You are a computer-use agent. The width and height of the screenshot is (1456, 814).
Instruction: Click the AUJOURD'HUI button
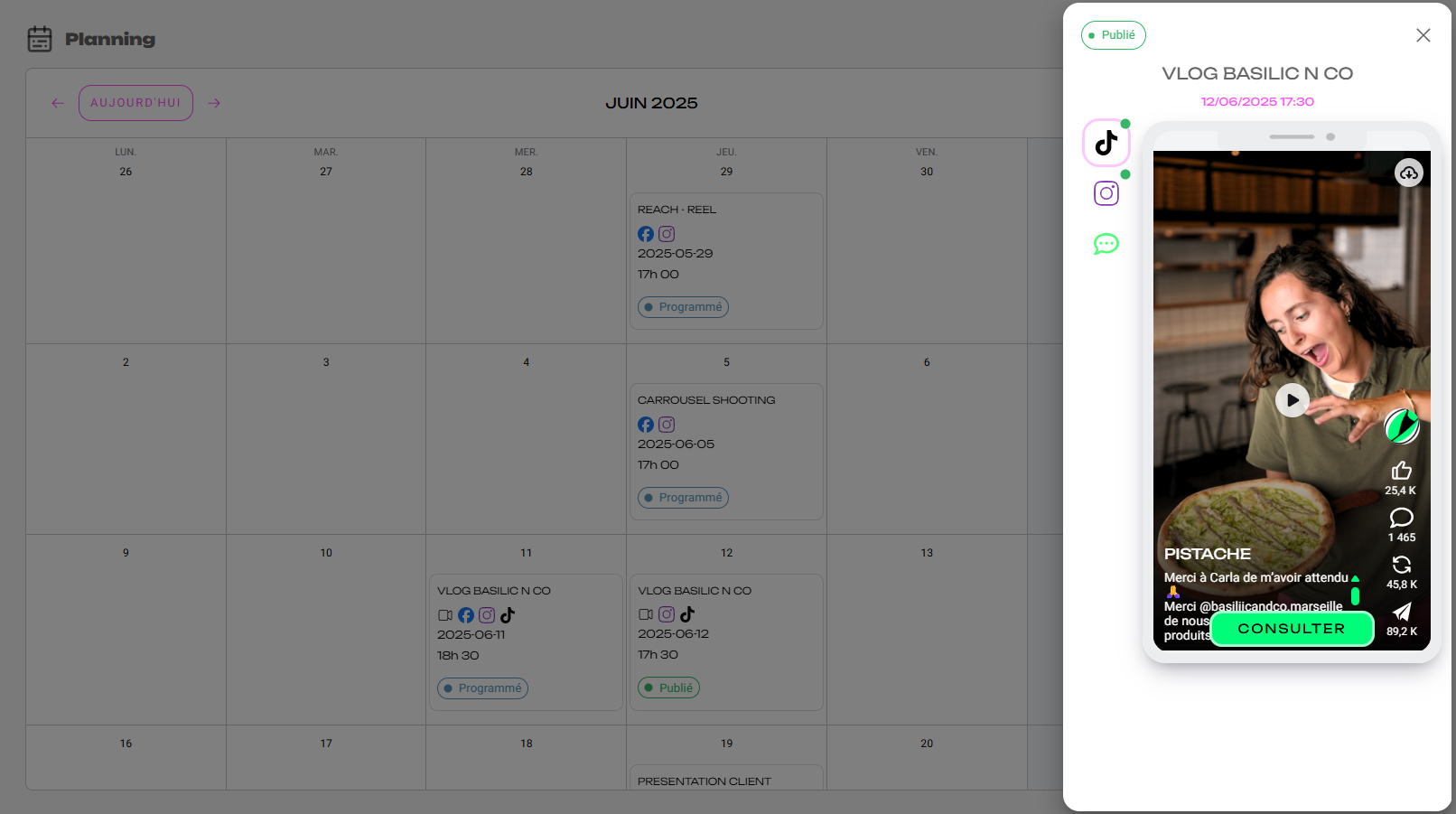pyautogui.click(x=135, y=103)
